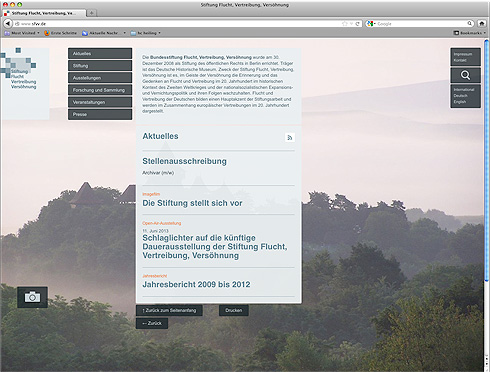Image resolution: width=490 pixels, height=372 pixels.
Task: Click the orange 'Imagefilm' label
Action: coord(151,194)
